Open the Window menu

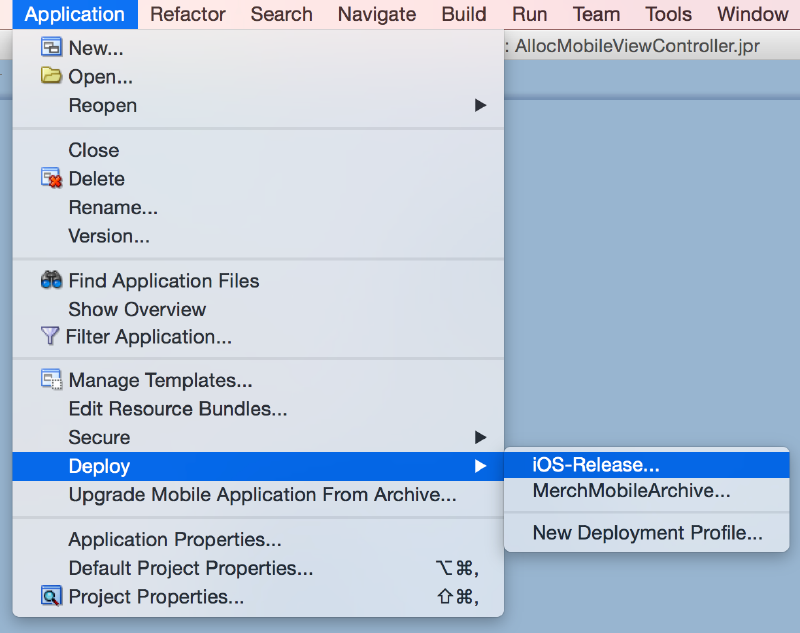pos(751,15)
